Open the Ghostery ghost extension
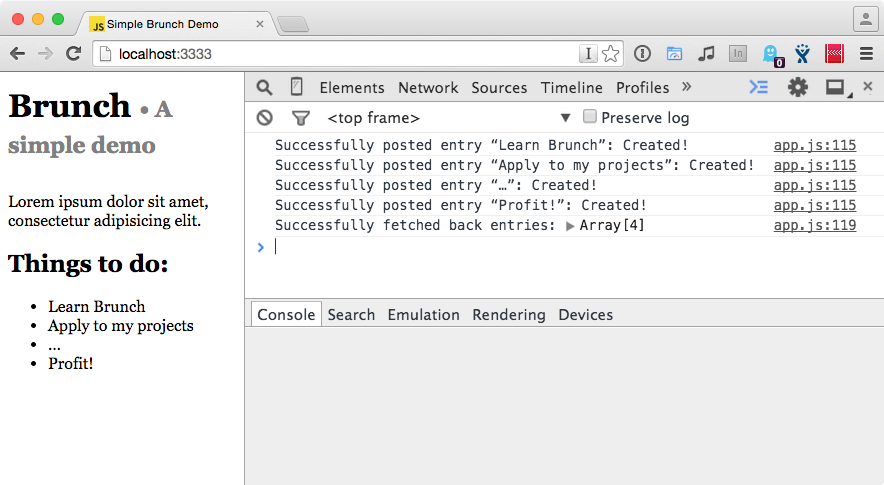Screen dimensions: 884x485 [771, 55]
